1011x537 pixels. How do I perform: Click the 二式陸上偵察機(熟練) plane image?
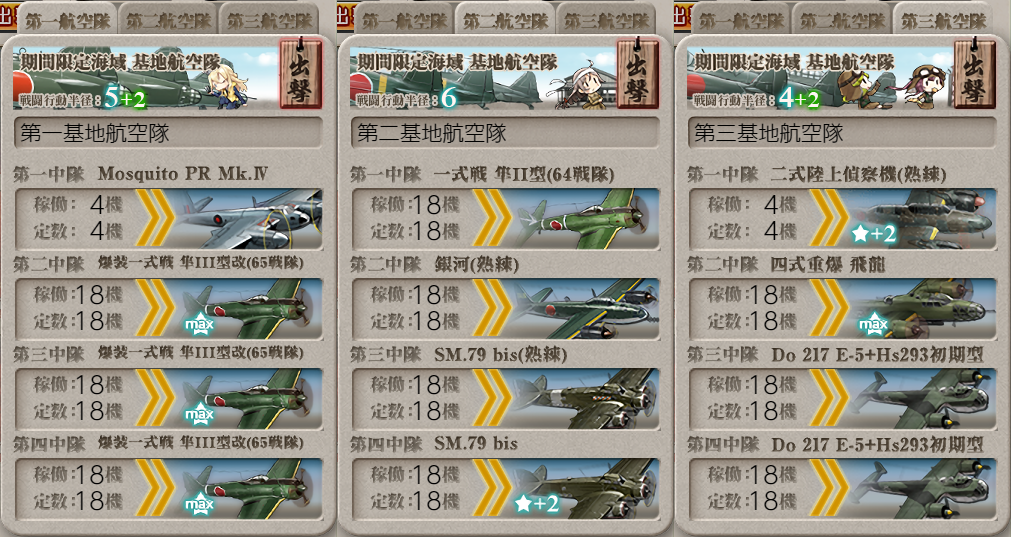coord(923,219)
